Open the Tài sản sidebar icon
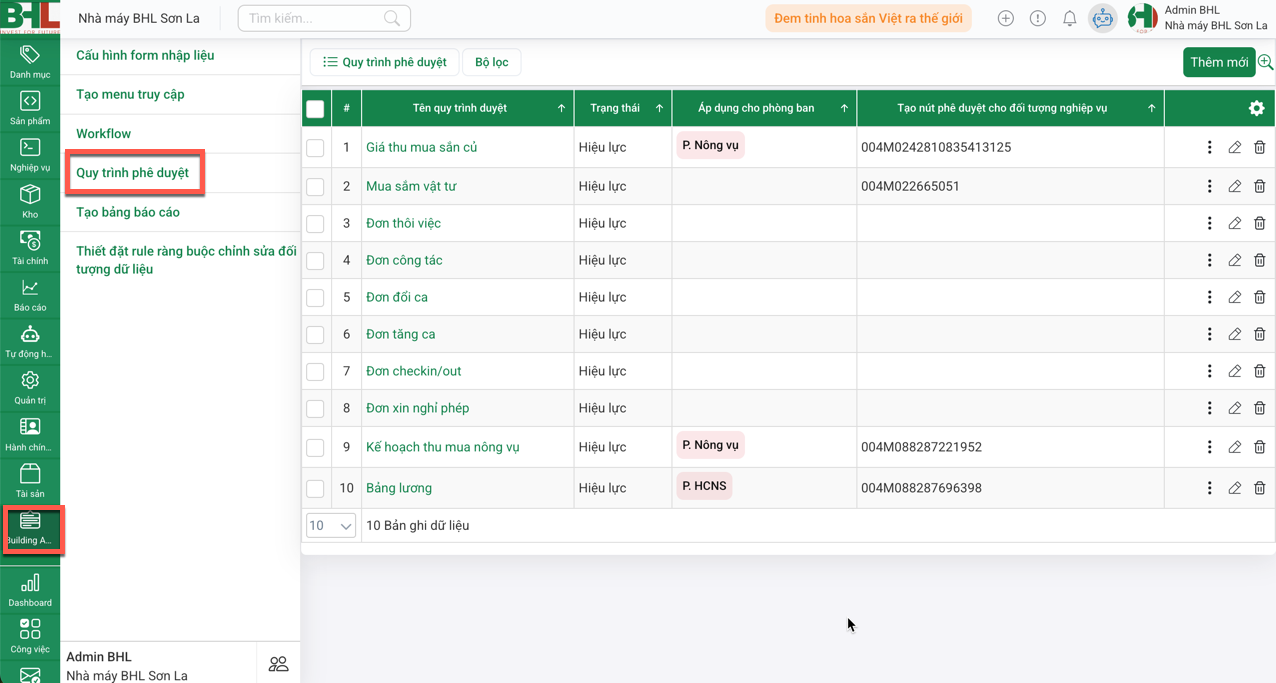The height and width of the screenshot is (683, 1276). (x=30, y=480)
